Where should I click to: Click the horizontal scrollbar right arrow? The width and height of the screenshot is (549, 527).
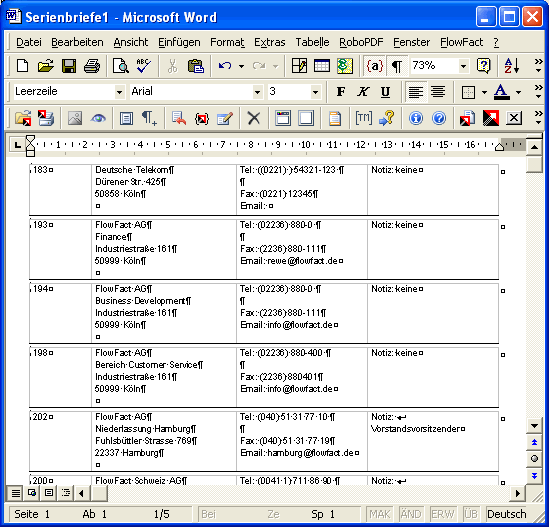(x=518, y=493)
